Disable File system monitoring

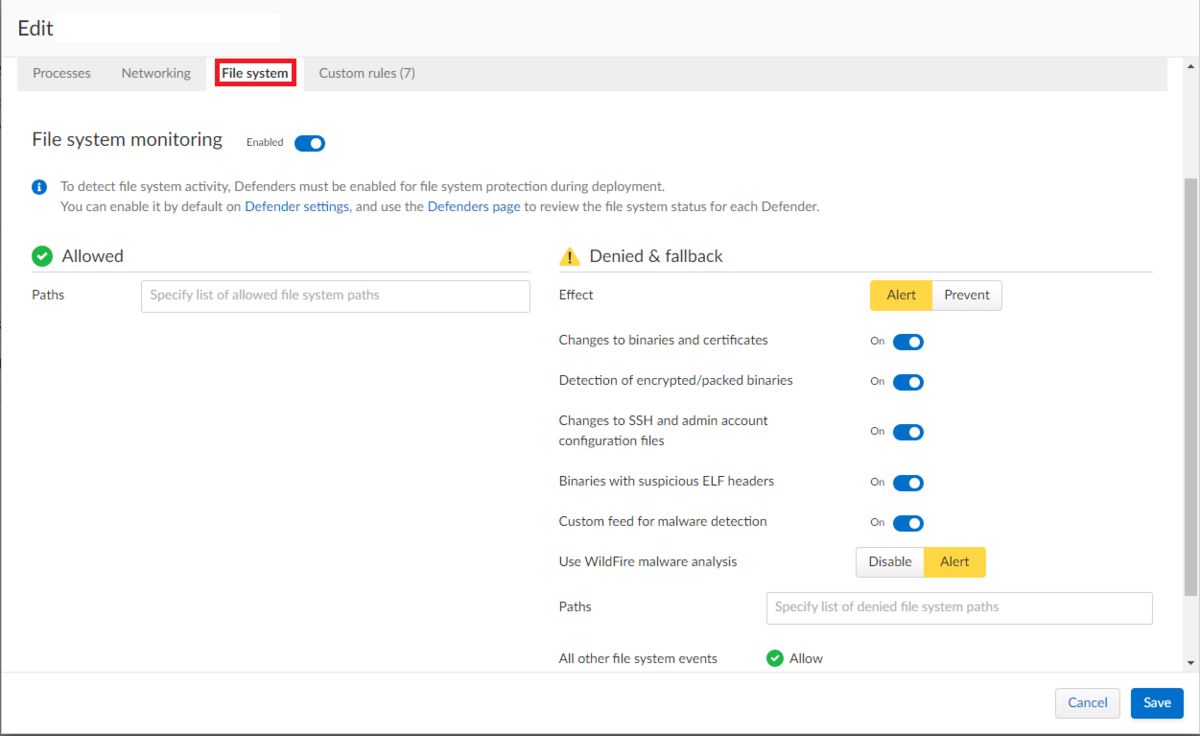tap(309, 143)
